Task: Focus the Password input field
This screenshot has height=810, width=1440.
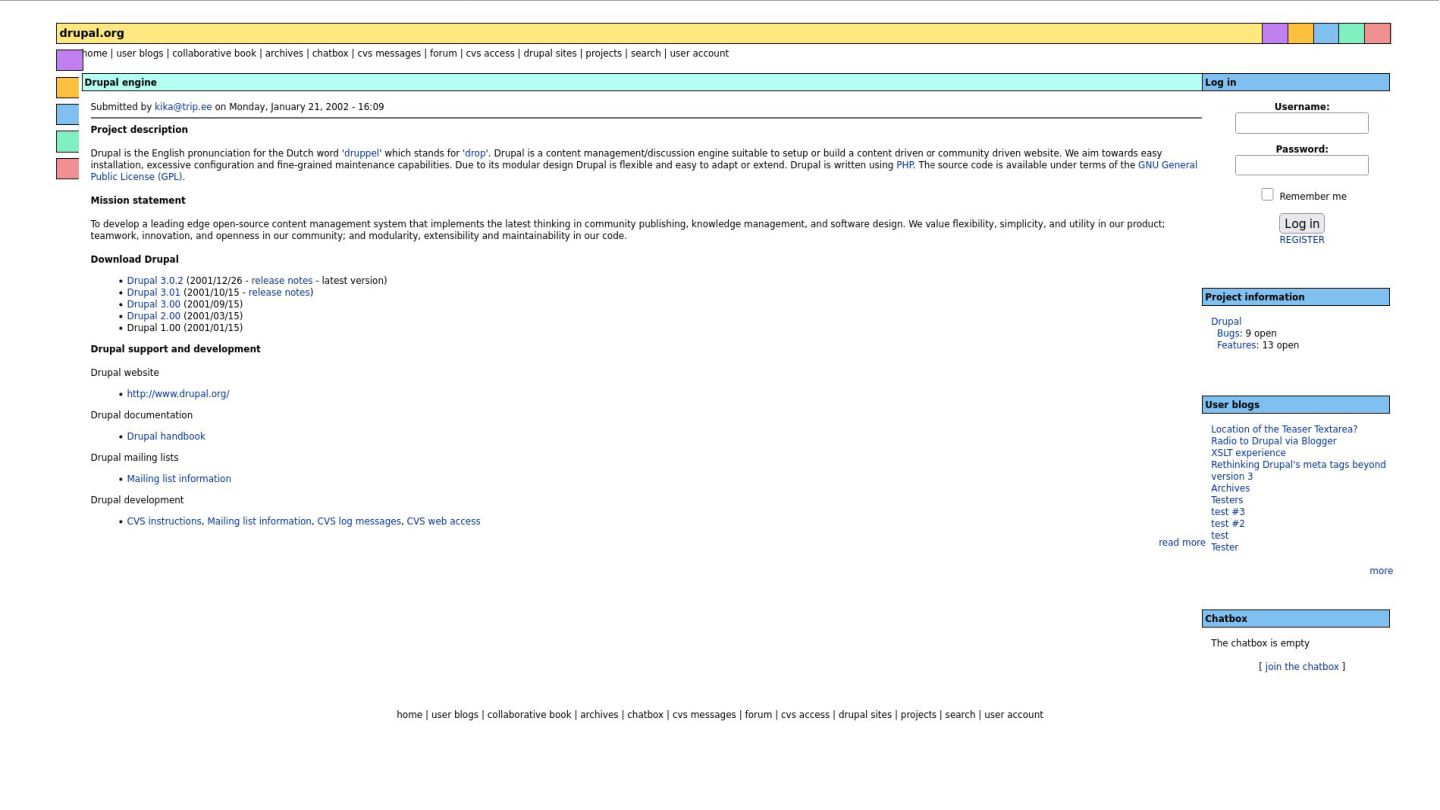Action: point(1302,165)
